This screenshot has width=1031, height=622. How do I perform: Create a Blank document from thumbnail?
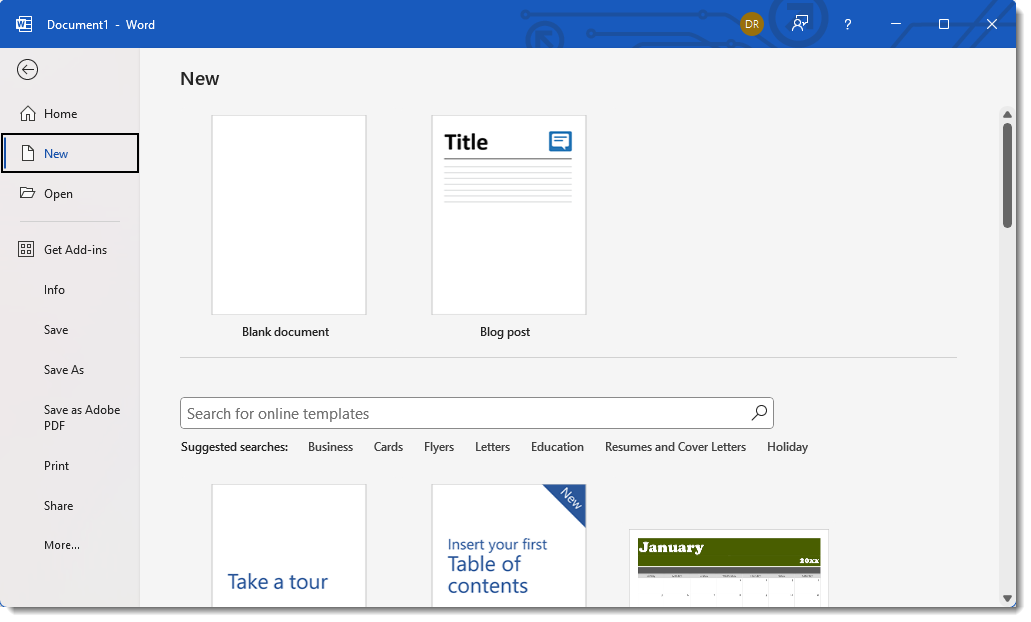[x=289, y=215]
